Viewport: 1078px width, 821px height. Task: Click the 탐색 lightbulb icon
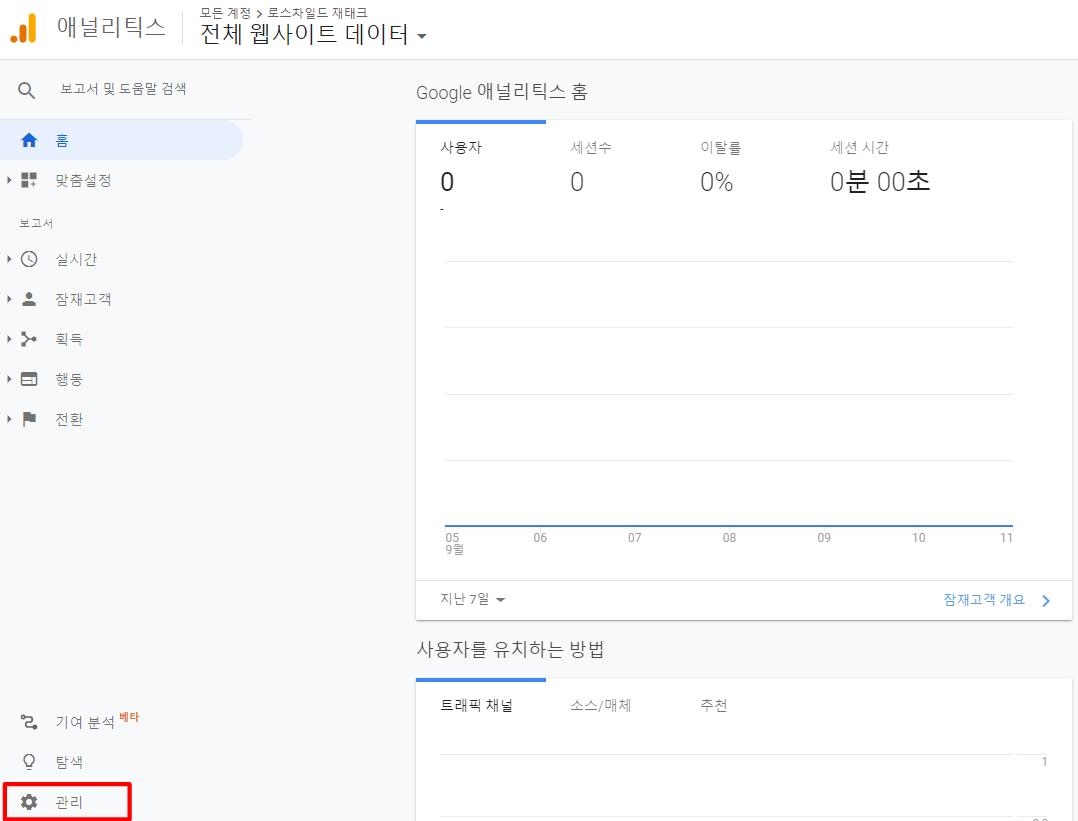point(28,761)
